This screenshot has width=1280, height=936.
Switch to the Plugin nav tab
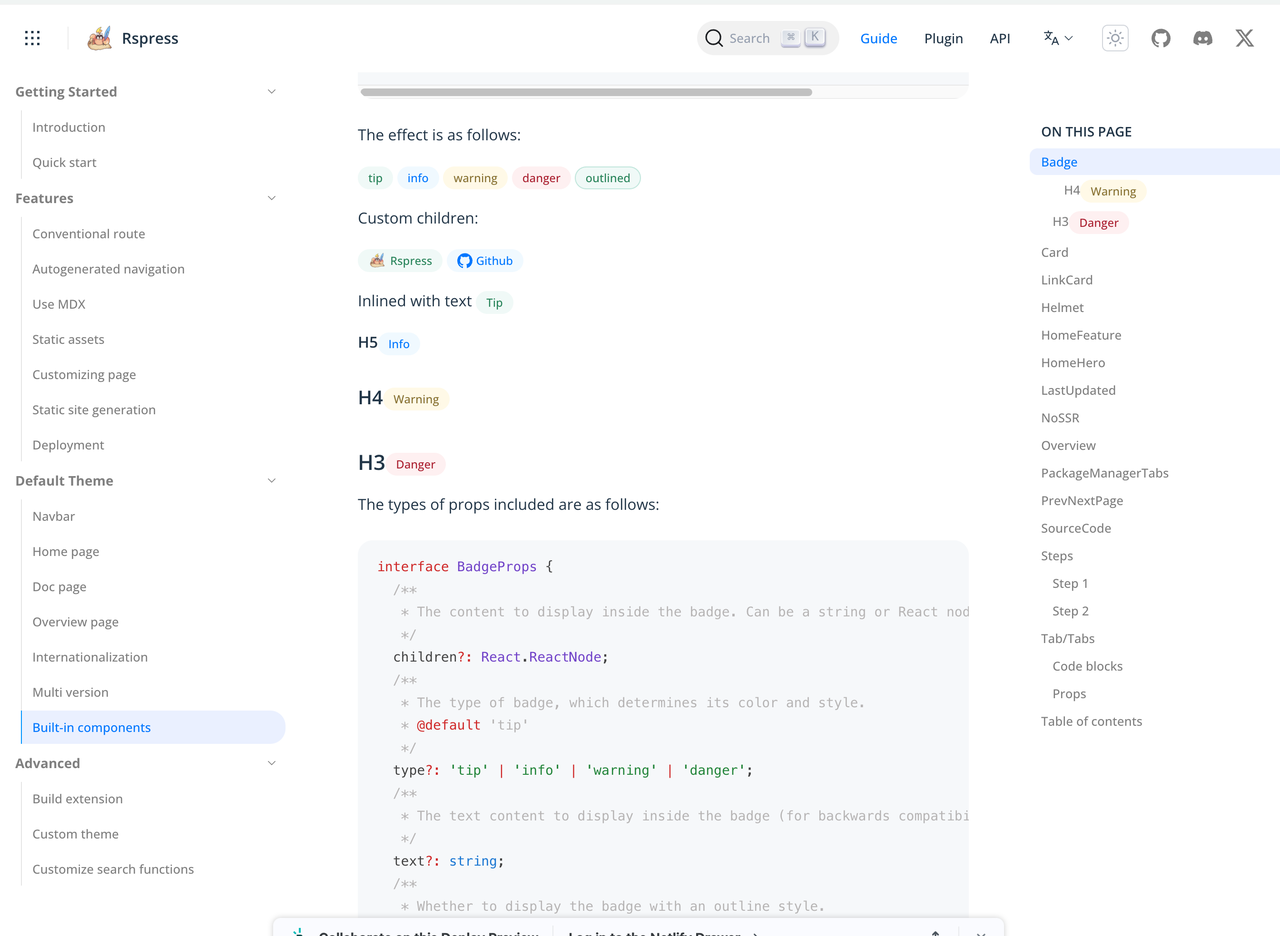click(x=943, y=38)
